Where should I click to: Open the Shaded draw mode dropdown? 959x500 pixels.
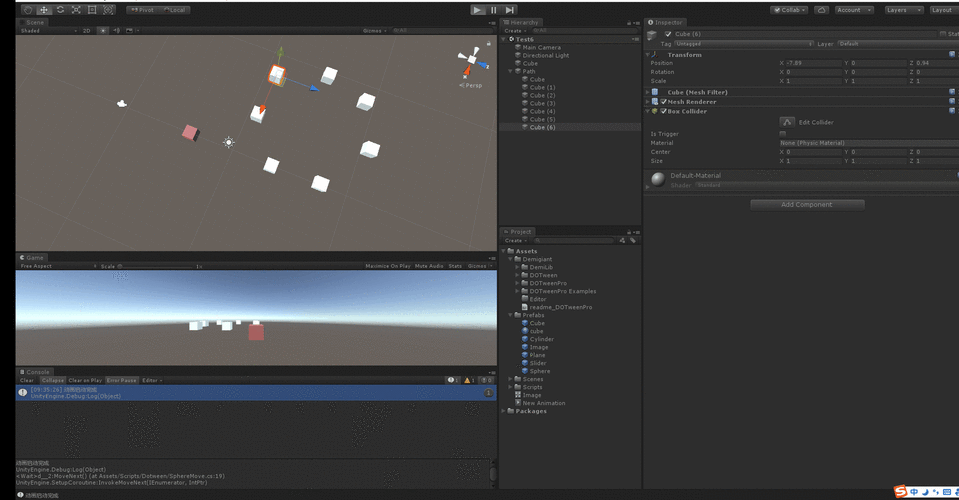point(40,31)
